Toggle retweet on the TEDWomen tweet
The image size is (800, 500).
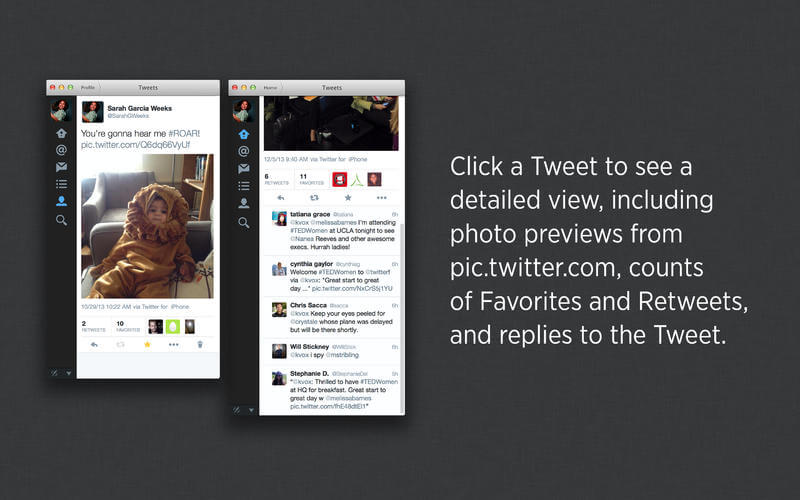(314, 197)
